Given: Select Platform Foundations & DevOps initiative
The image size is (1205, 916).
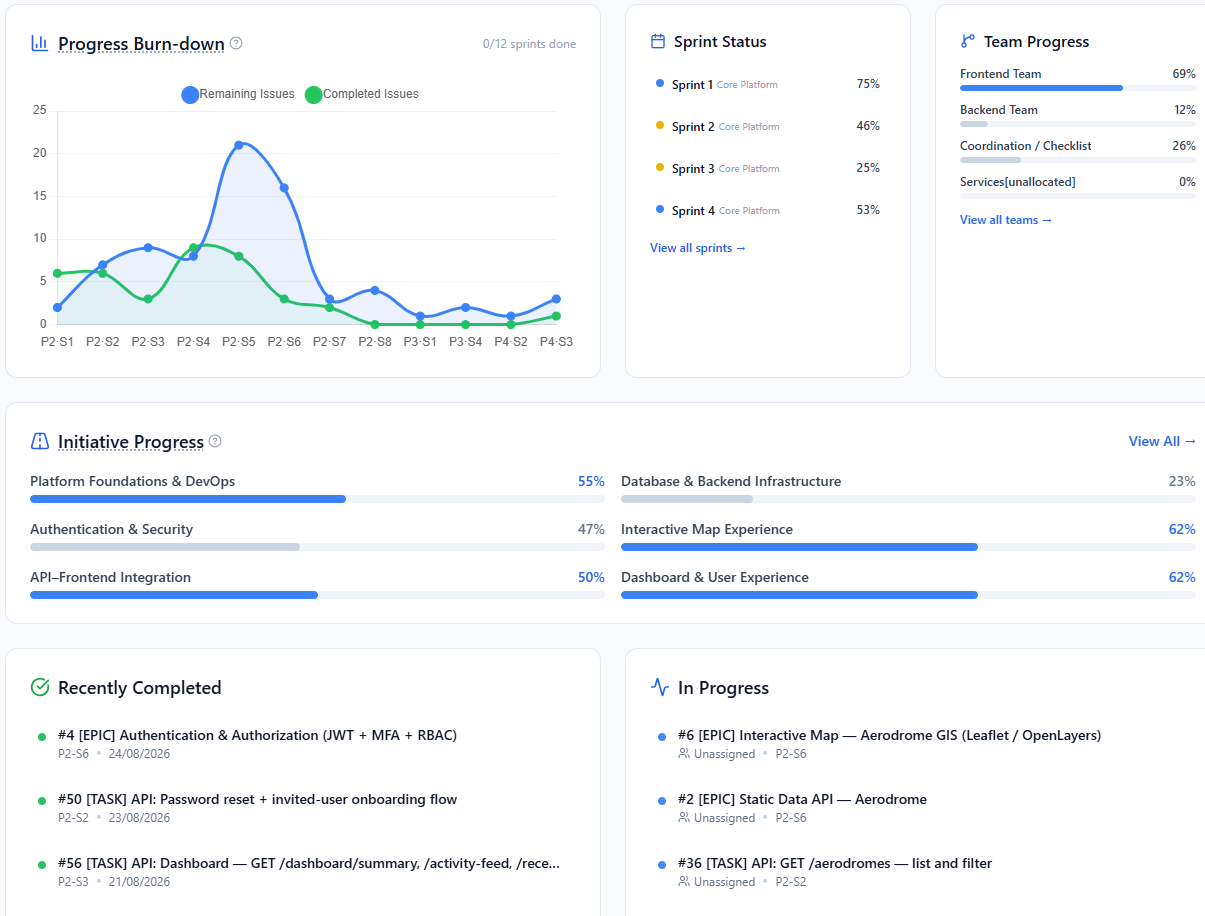Looking at the screenshot, I should tap(317, 489).
